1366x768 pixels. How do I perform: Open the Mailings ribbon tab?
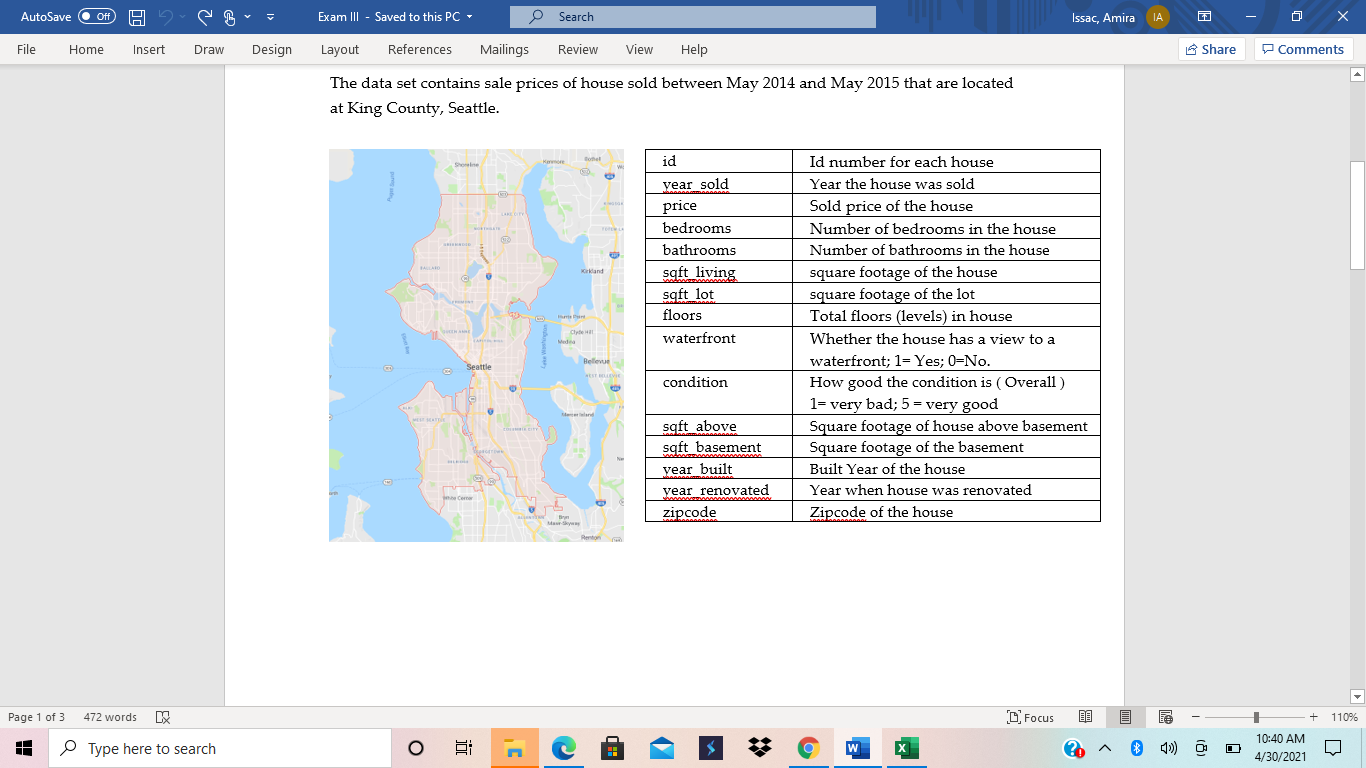pyautogui.click(x=504, y=49)
